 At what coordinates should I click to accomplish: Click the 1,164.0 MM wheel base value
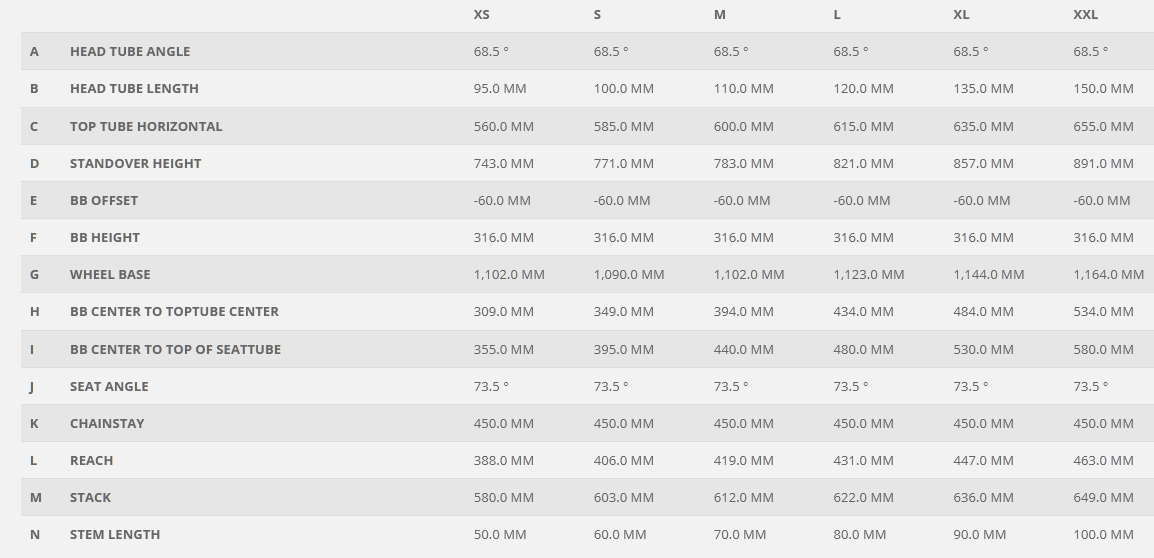click(x=1108, y=275)
